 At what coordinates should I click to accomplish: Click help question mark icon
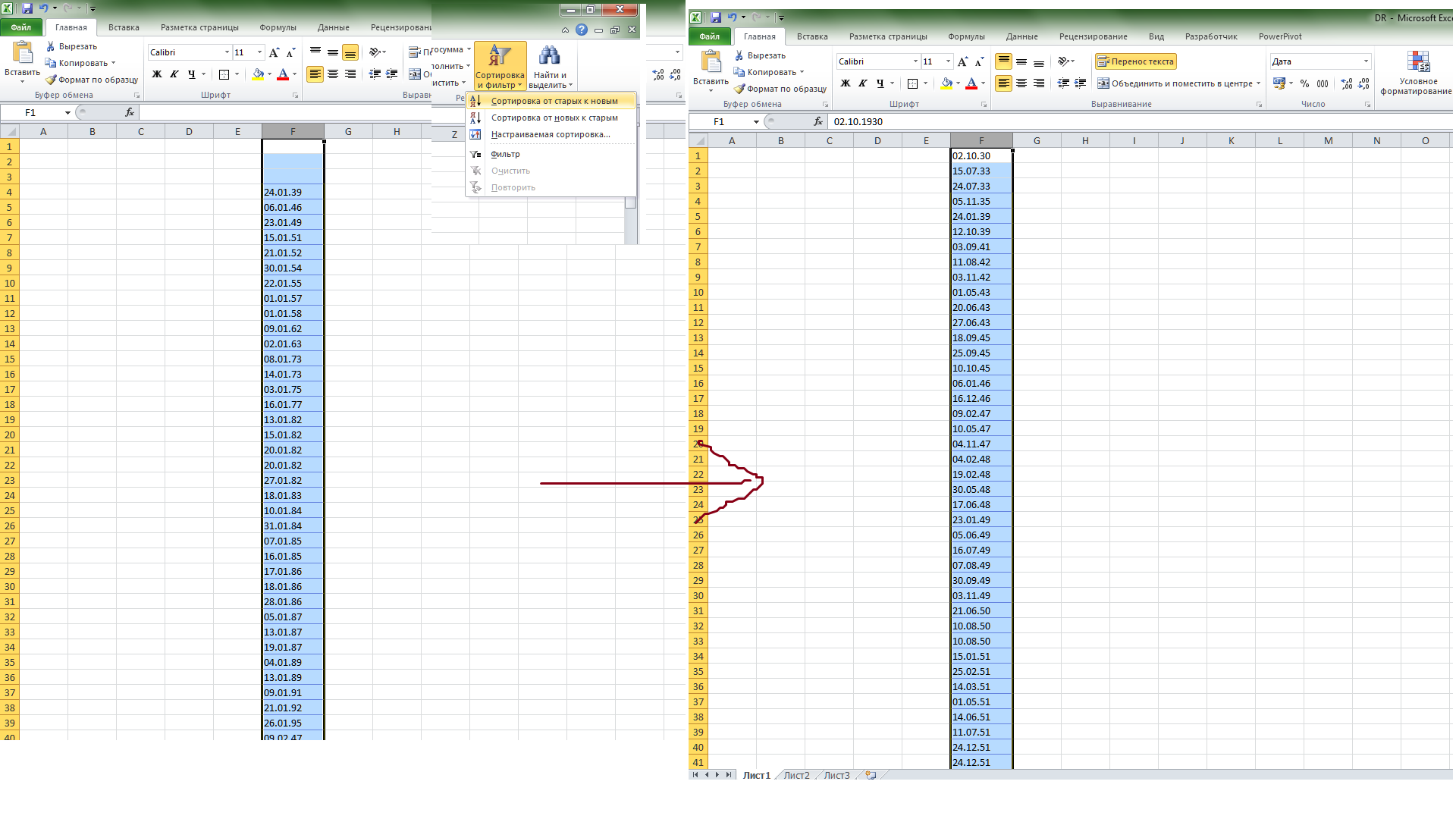pos(582,30)
